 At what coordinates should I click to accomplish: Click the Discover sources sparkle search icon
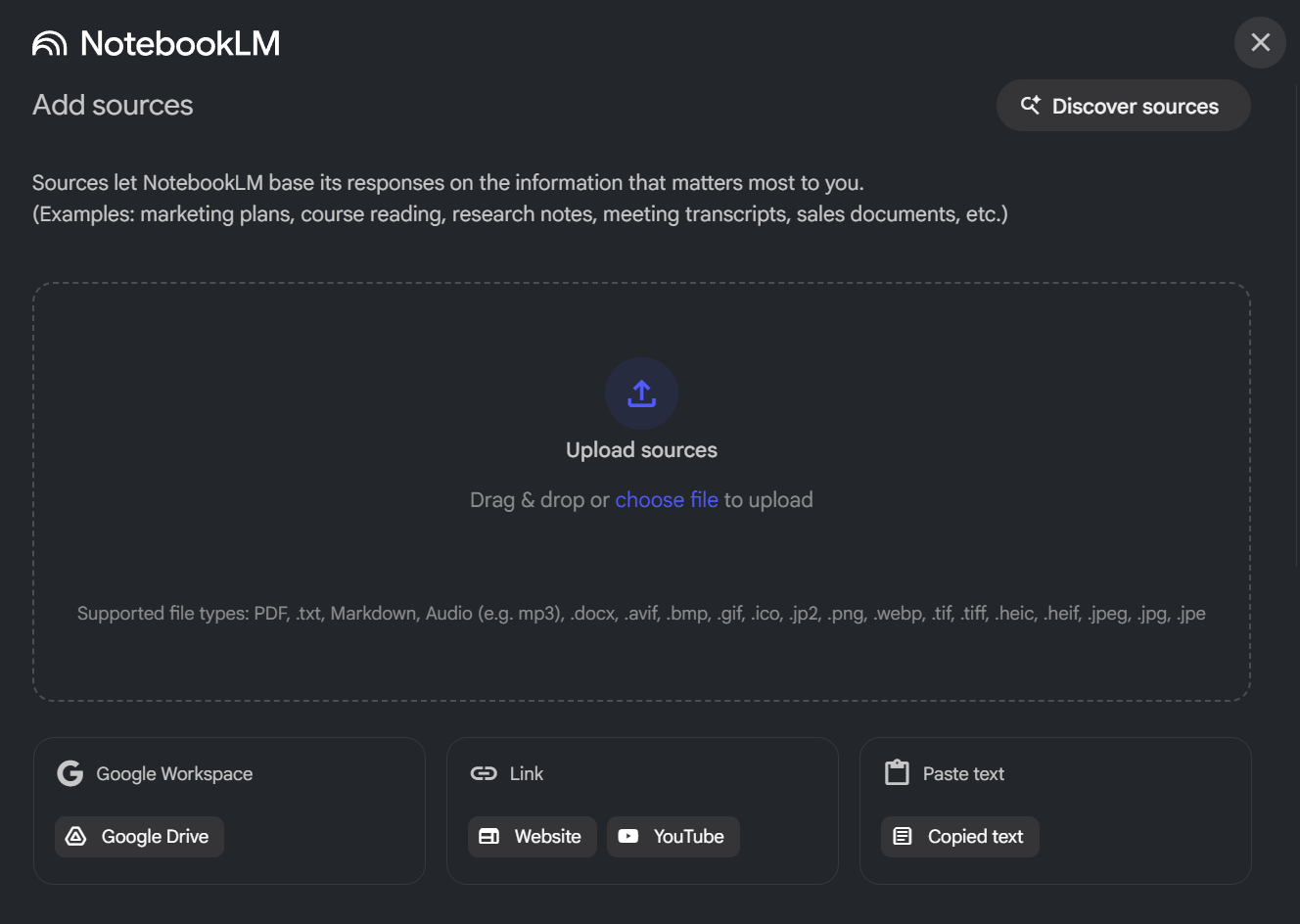tap(1030, 106)
